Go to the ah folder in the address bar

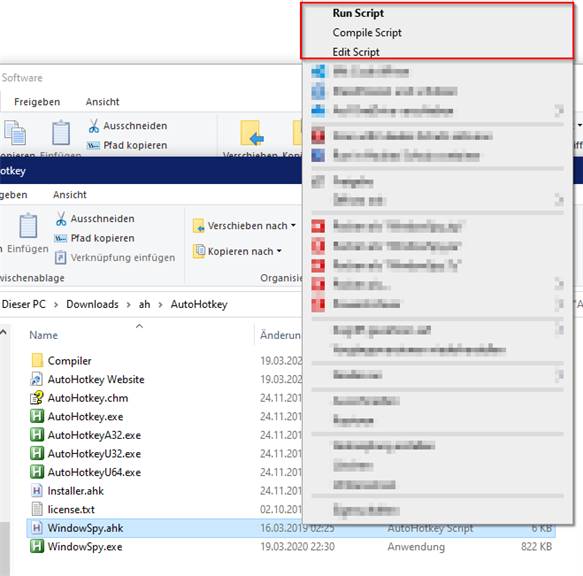144,305
